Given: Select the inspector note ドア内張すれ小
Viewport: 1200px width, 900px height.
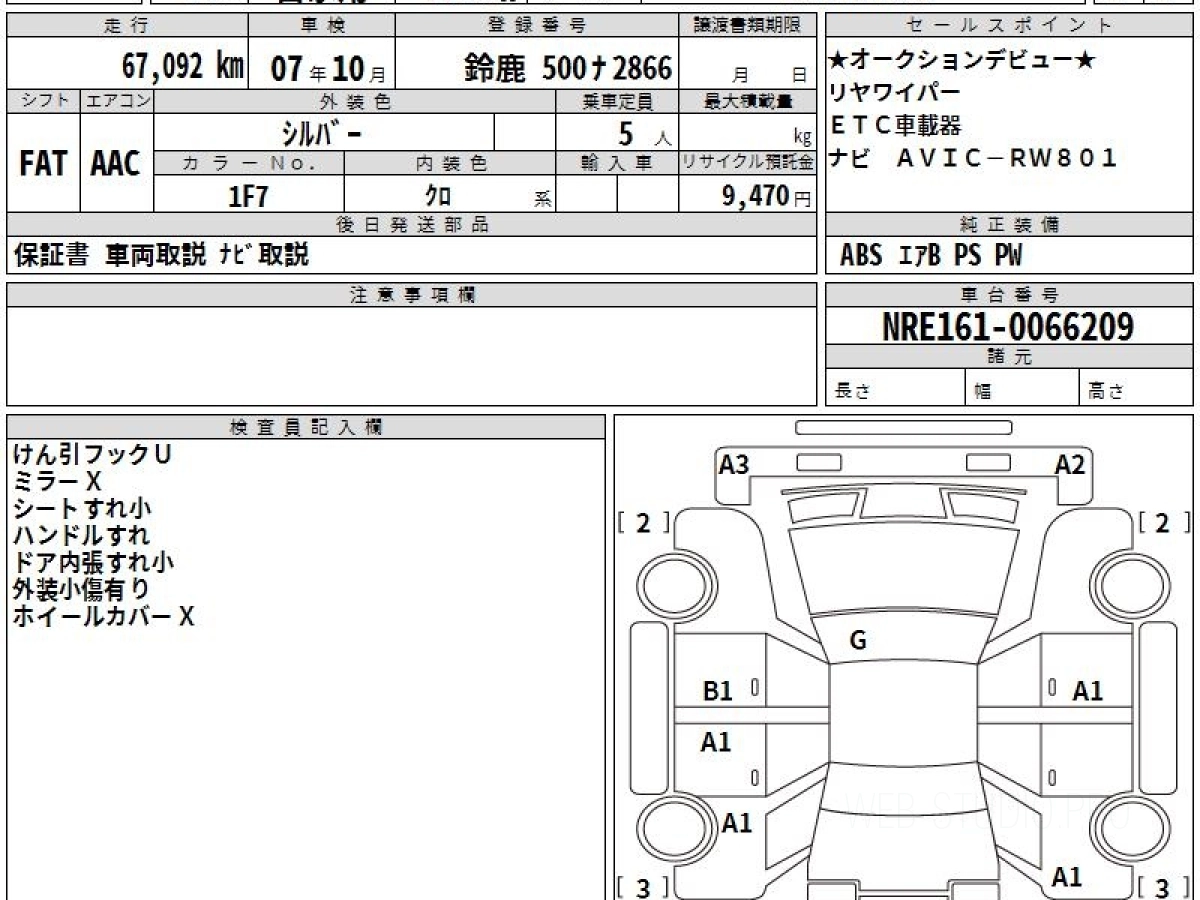Looking at the screenshot, I should [93, 563].
